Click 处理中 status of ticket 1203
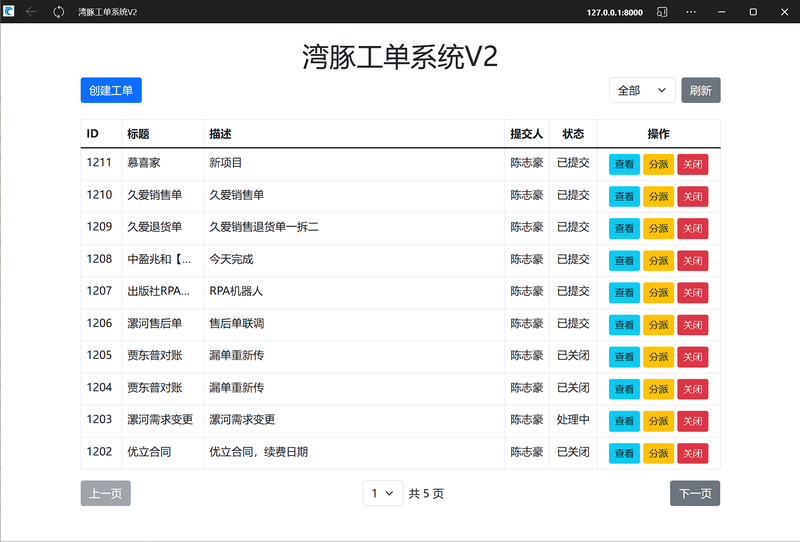Image resolution: width=800 pixels, height=542 pixels. (x=573, y=420)
